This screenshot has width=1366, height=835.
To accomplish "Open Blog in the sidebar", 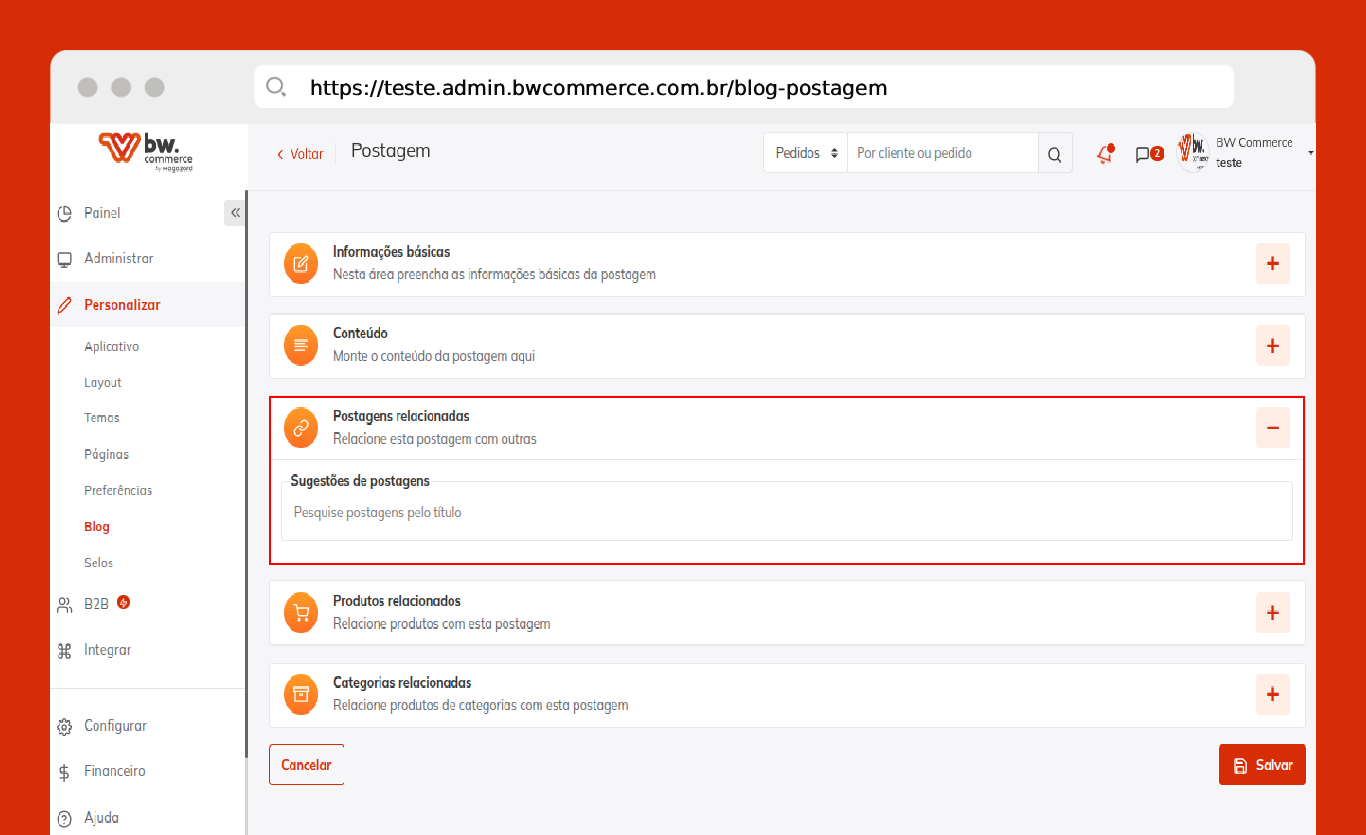I will coord(97,526).
